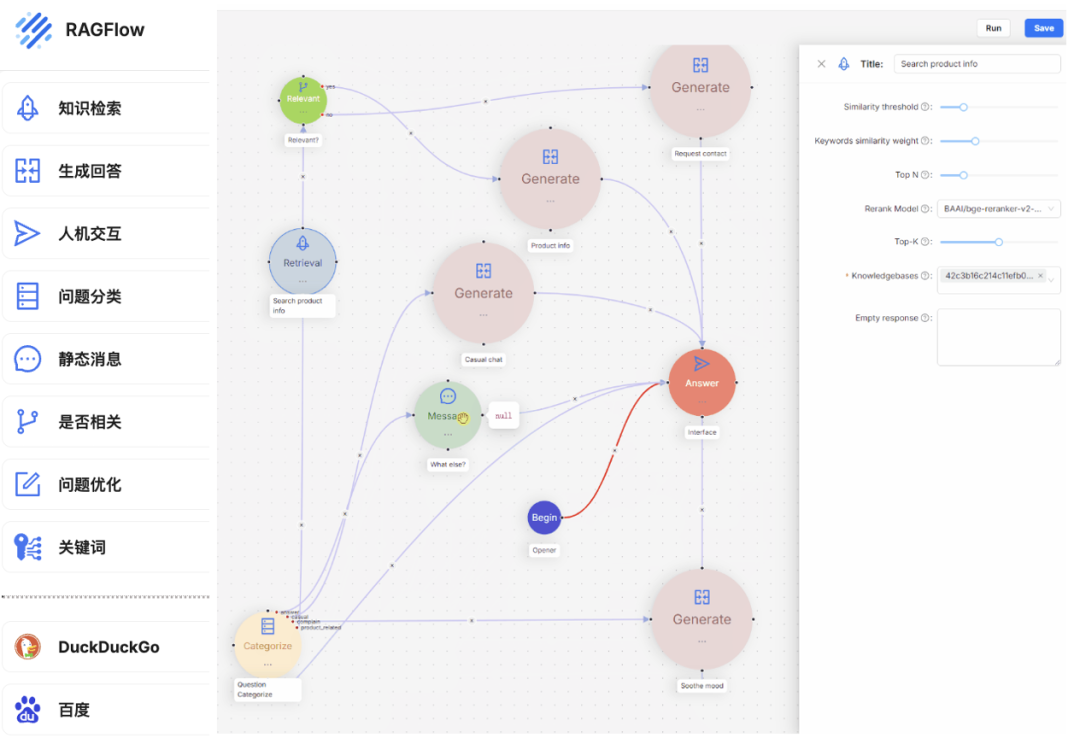
Task: Expand the Knowledgebases selector
Action: pyautogui.click(x=1050, y=281)
